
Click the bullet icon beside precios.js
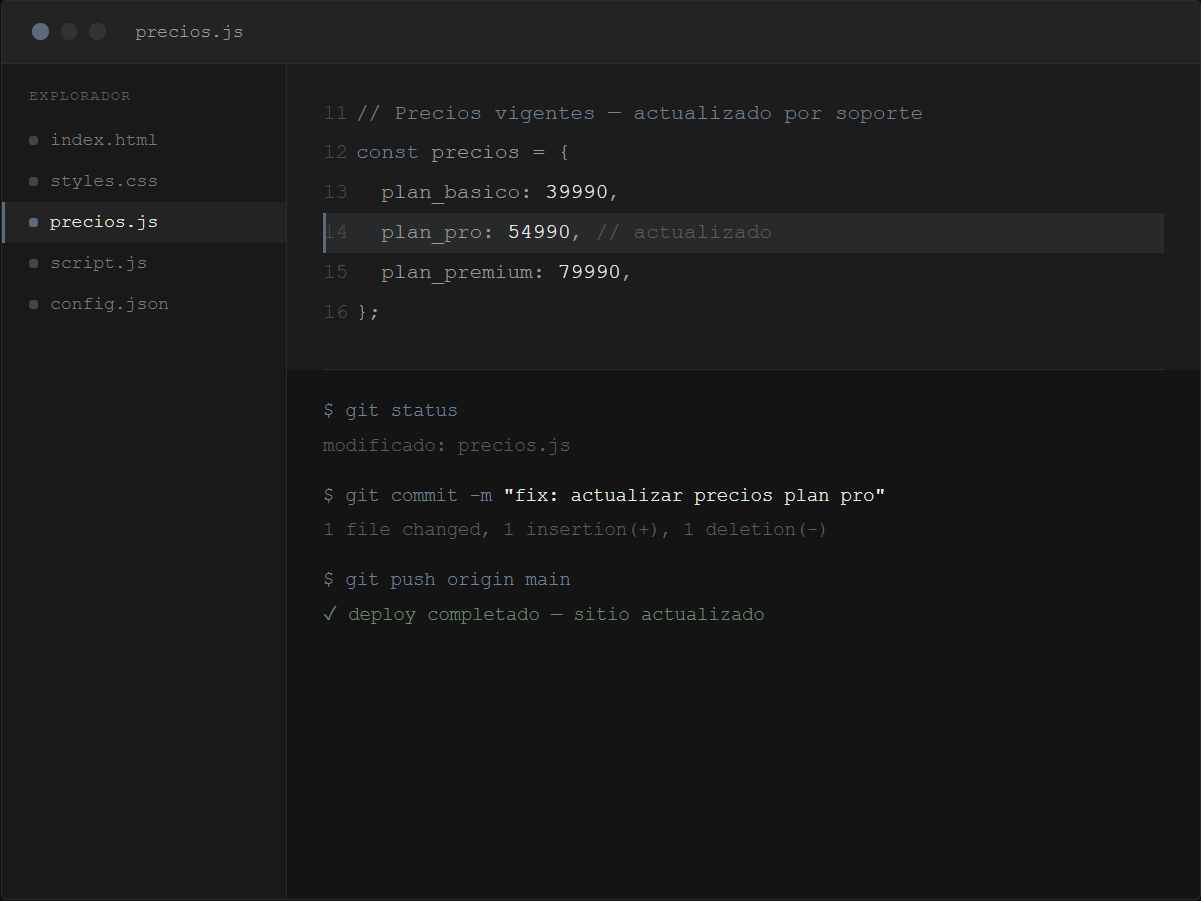tap(34, 223)
